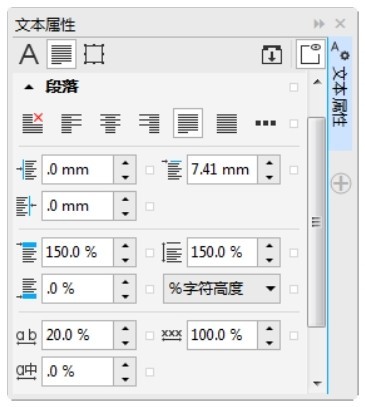
Task: Increase the 7.41 mm first-line indent value
Action: point(269,163)
